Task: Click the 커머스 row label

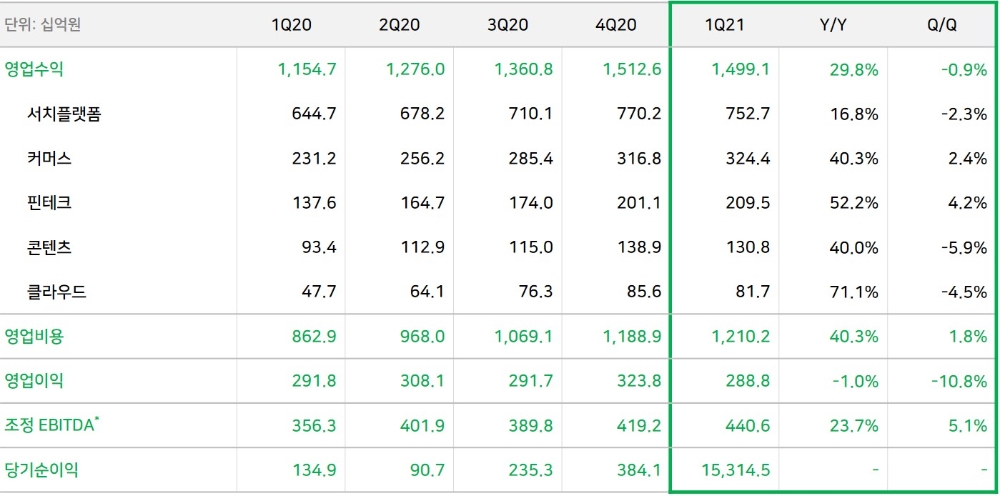Action: pyautogui.click(x=49, y=158)
